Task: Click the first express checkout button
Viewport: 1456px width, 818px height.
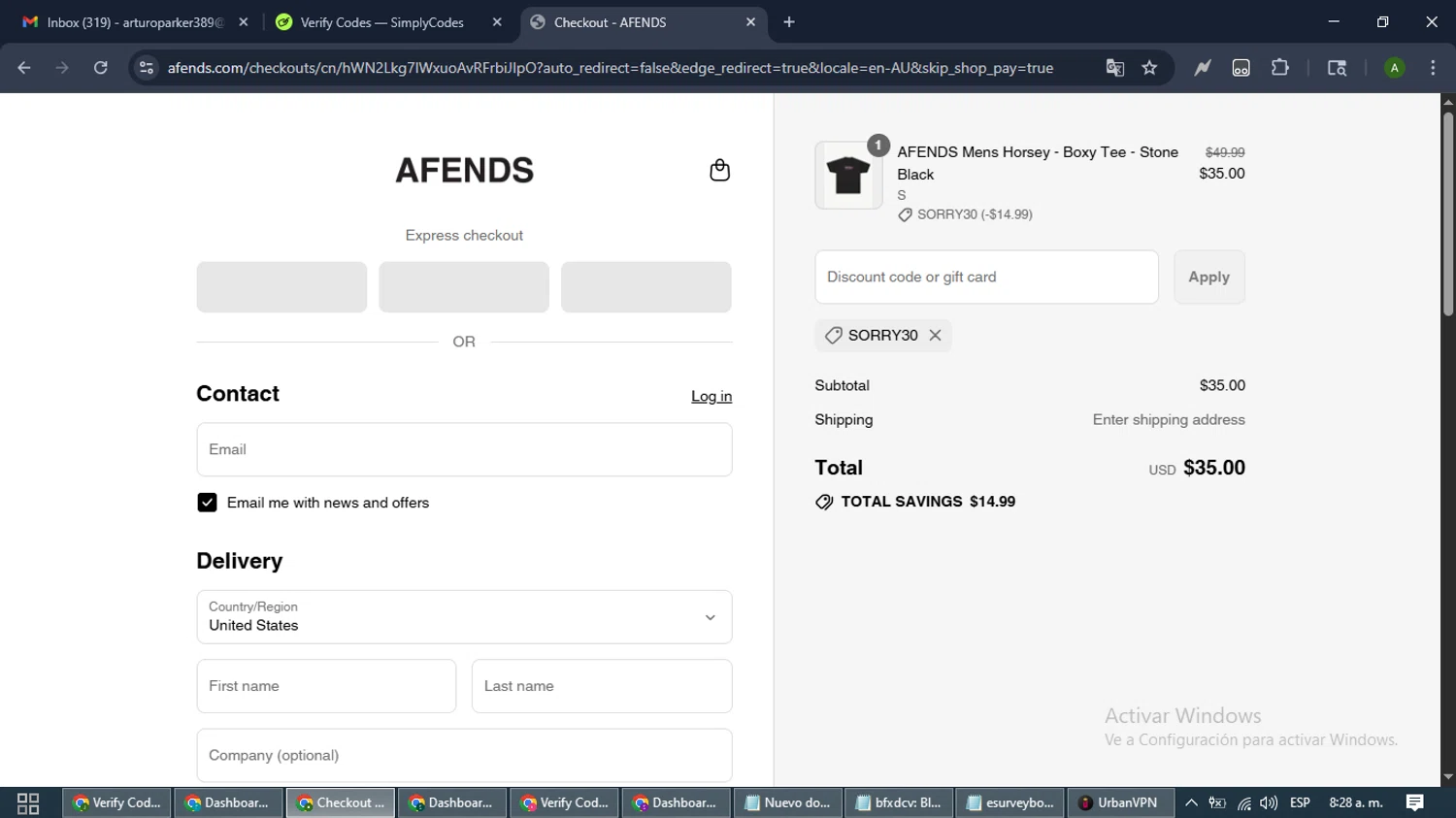Action: [281, 287]
